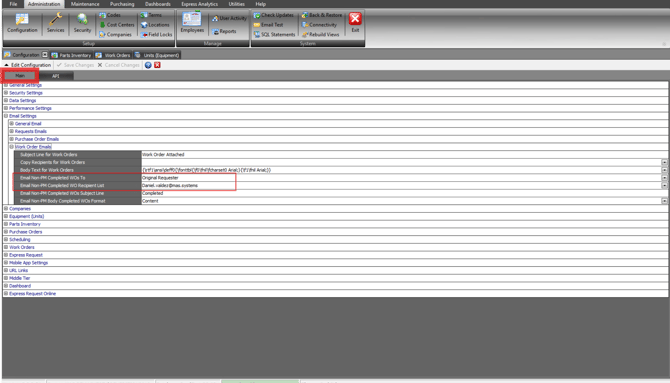Screen dimensions: 670x383
Task: Expand the Purchase Order Emails node
Action: pyautogui.click(x=12, y=139)
